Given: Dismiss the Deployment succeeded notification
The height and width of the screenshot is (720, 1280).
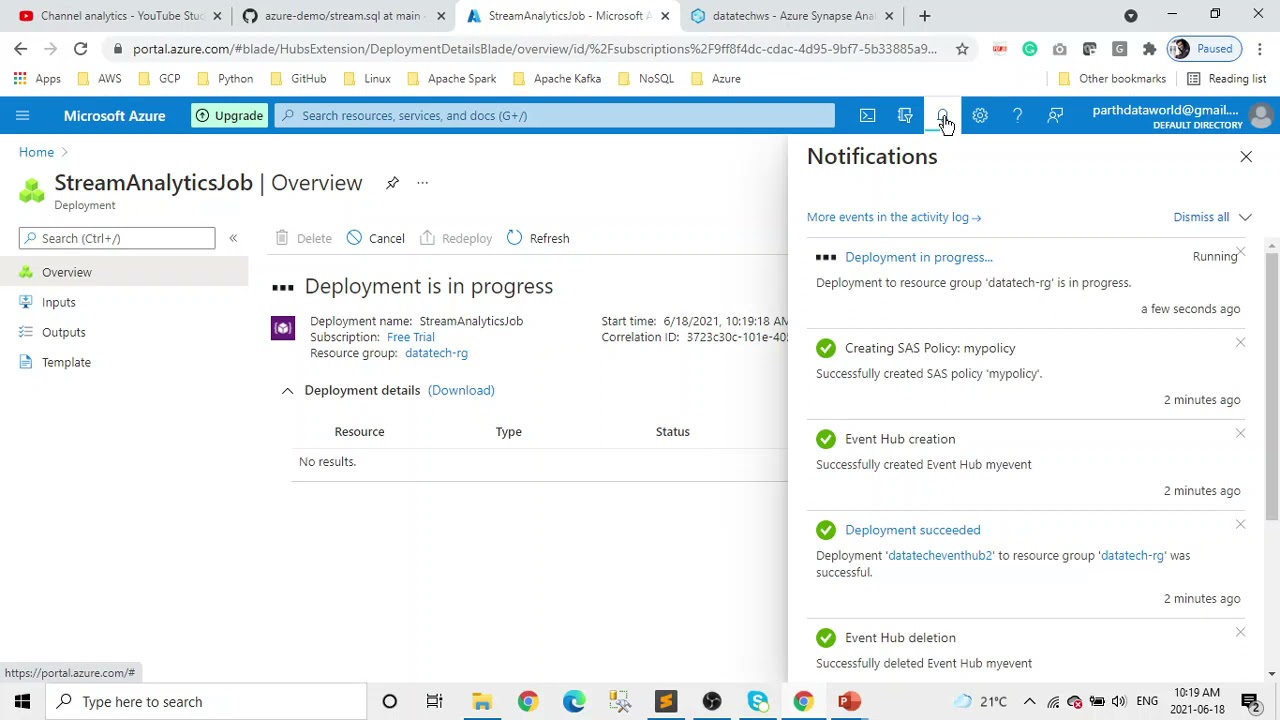Looking at the screenshot, I should [x=1240, y=525].
